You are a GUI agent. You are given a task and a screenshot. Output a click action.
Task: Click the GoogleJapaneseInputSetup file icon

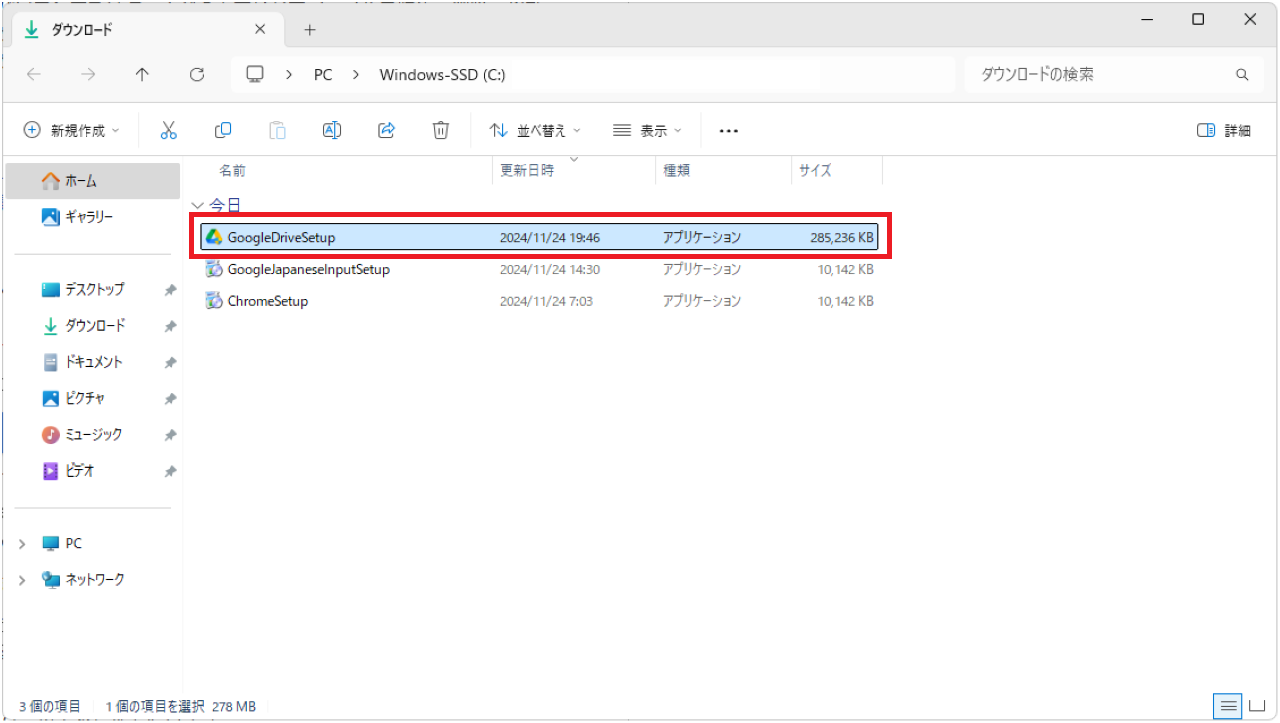coord(213,269)
